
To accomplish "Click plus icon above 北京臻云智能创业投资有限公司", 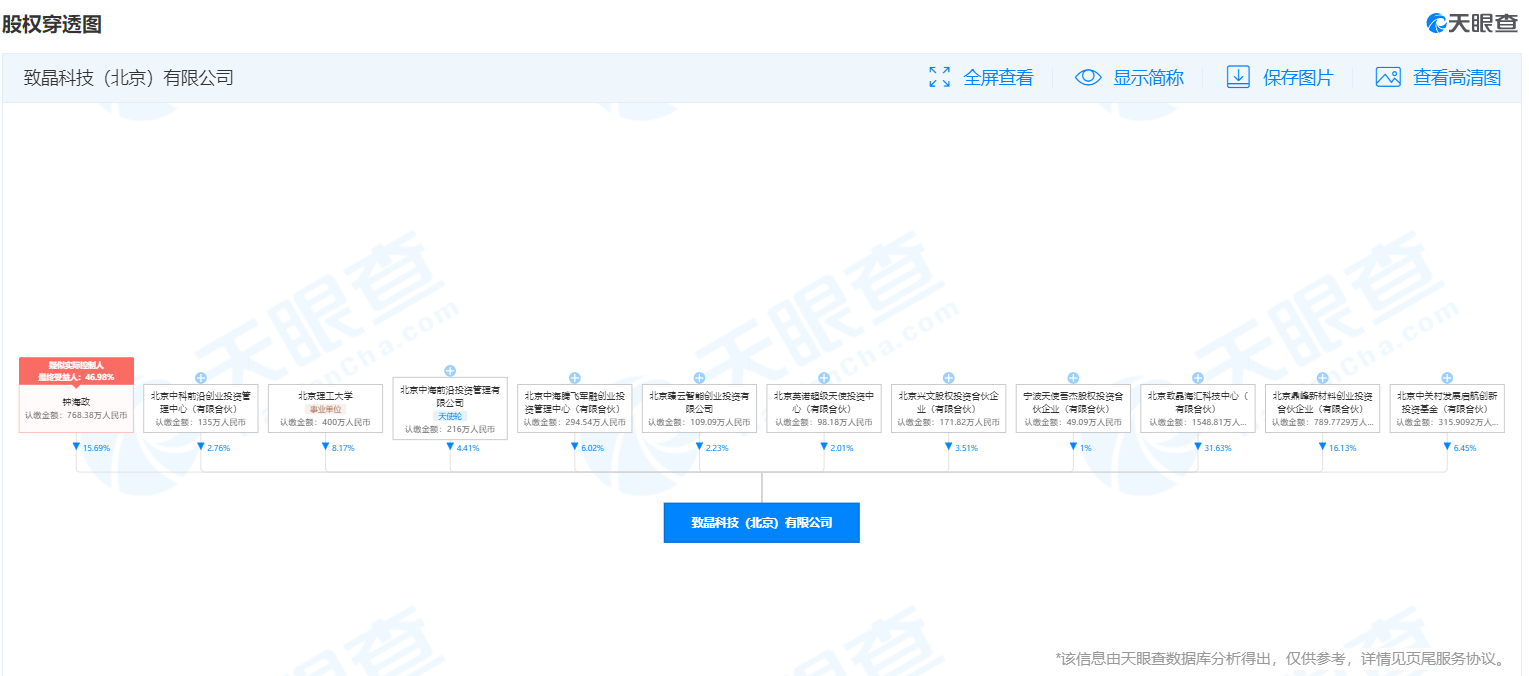I will pyautogui.click(x=699, y=378).
